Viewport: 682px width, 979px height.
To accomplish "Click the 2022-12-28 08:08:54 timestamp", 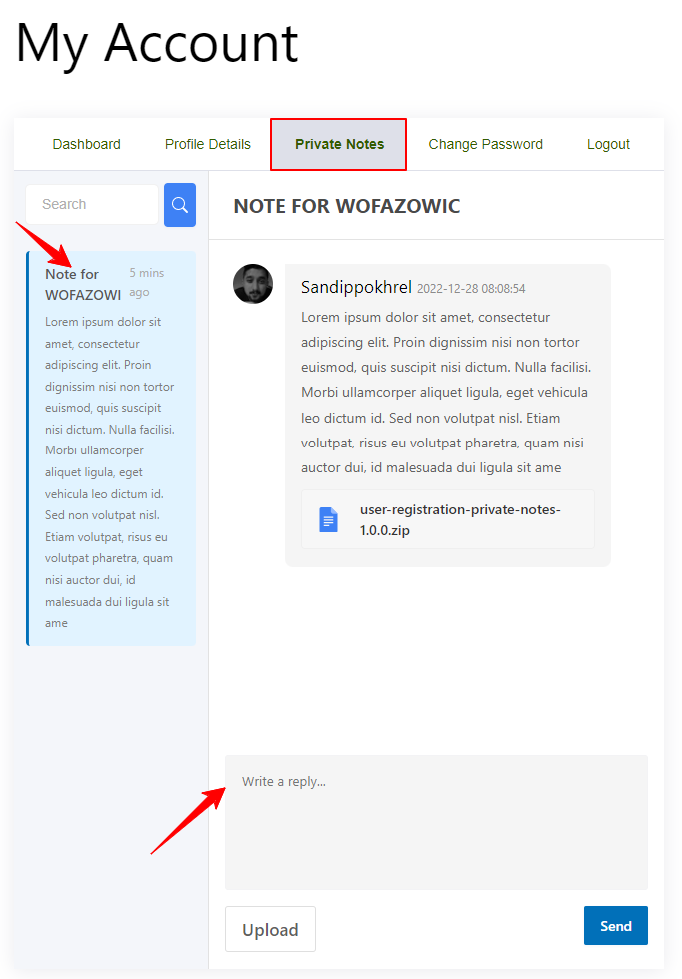I will tap(471, 288).
